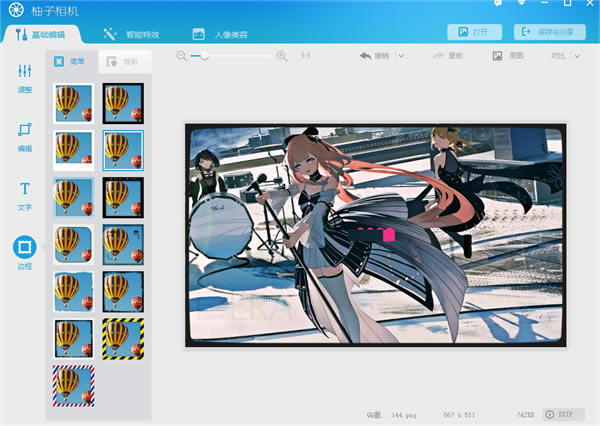
Task: Open the 调整 adjust sliders tool
Action: tap(25, 78)
